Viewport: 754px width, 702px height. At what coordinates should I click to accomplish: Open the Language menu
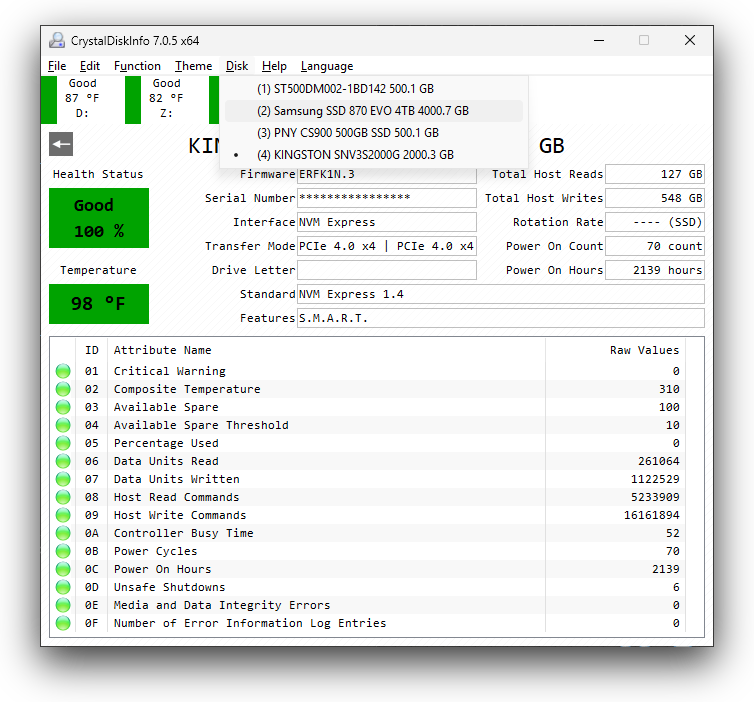point(327,66)
